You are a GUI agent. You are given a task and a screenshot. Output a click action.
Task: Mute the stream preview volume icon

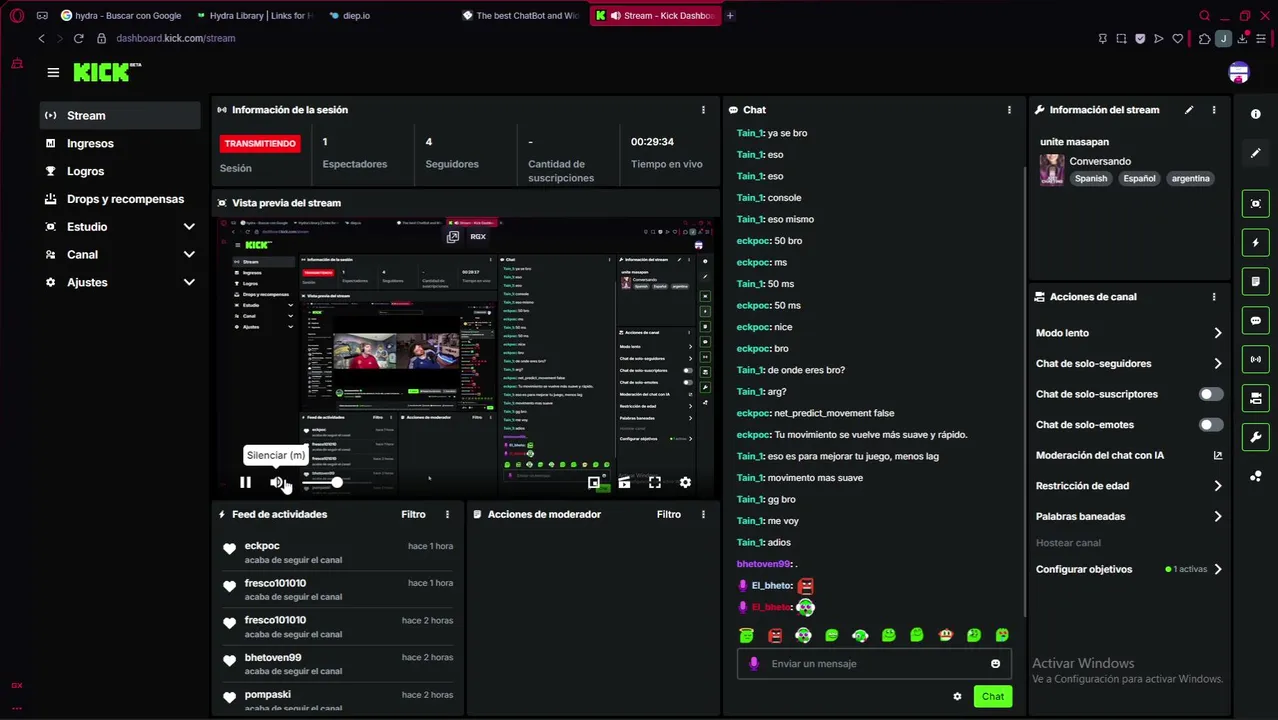coord(277,483)
